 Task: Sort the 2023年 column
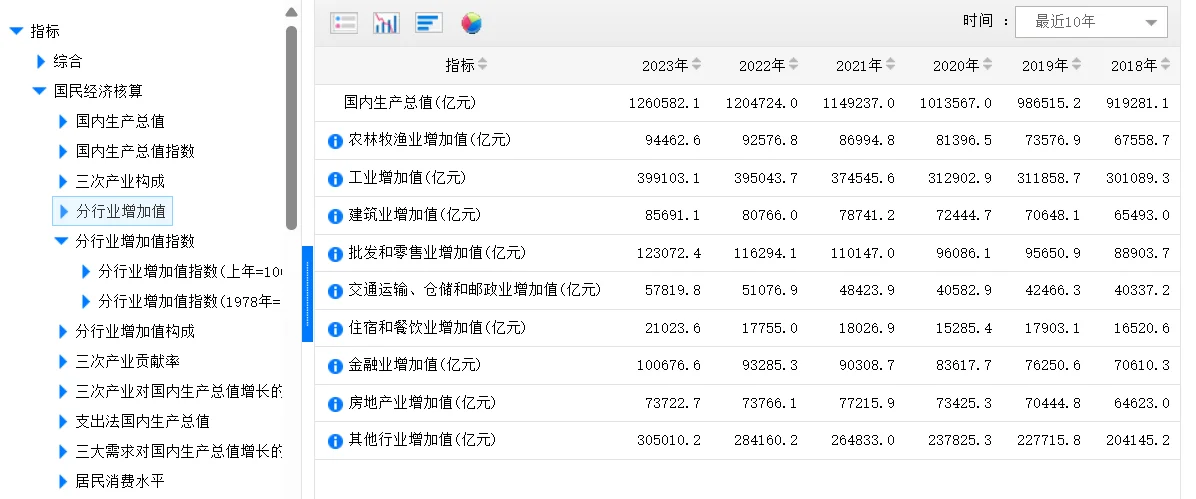[696, 65]
